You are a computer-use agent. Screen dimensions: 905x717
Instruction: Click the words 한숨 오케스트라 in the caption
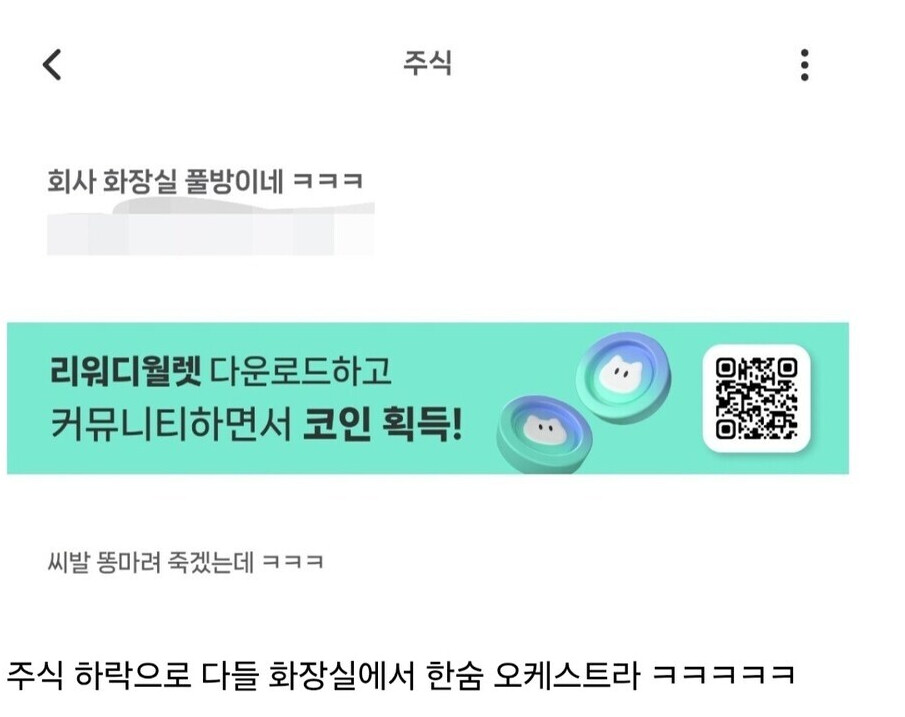532,674
